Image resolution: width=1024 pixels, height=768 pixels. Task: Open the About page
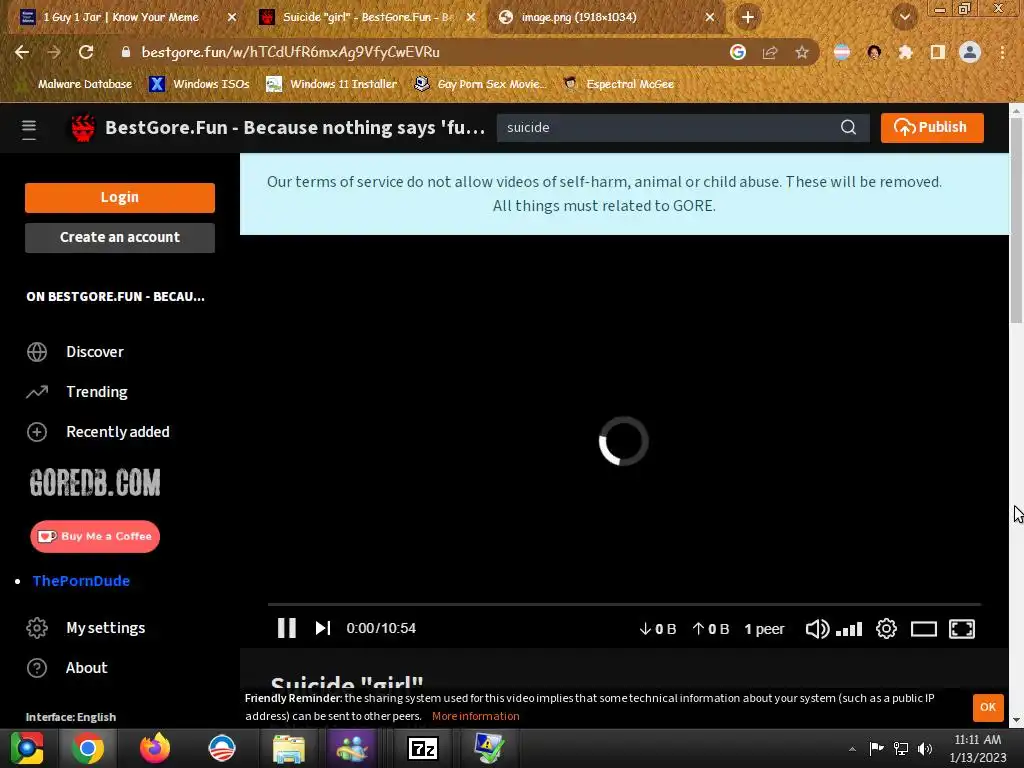tap(86, 667)
